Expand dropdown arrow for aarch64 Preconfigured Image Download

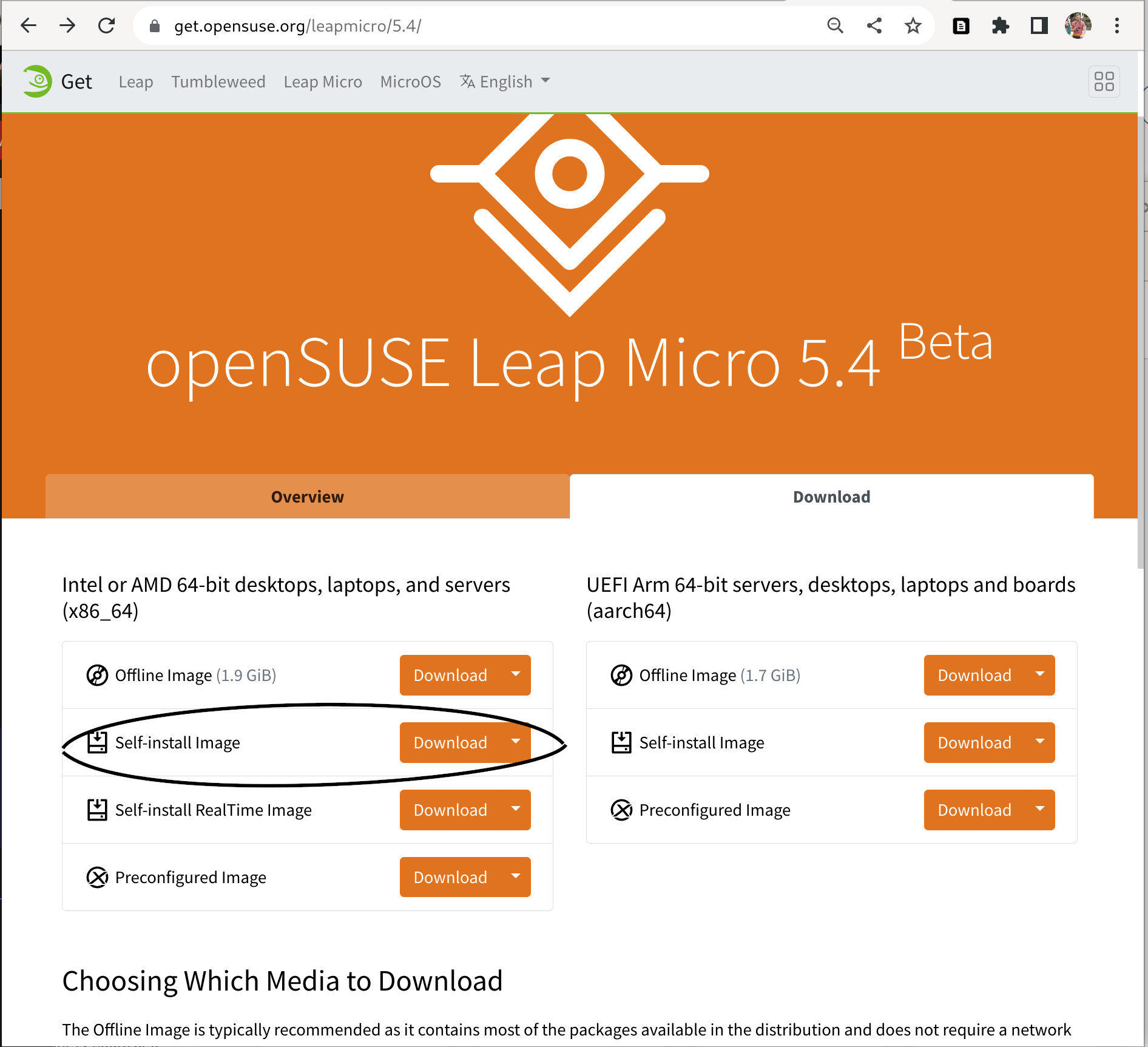tap(1040, 810)
